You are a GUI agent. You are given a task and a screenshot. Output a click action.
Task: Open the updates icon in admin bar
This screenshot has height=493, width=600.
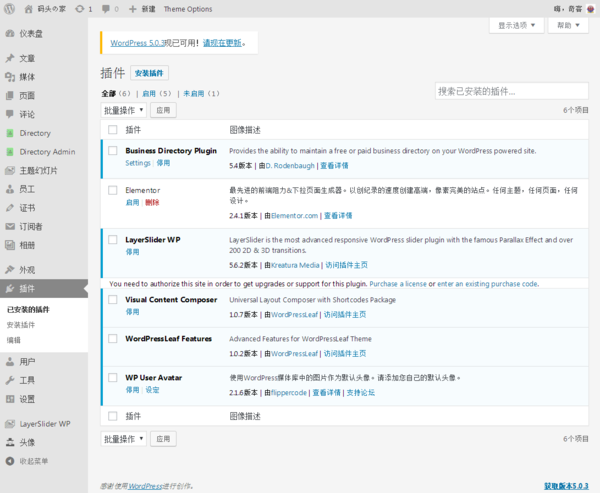pos(79,9)
